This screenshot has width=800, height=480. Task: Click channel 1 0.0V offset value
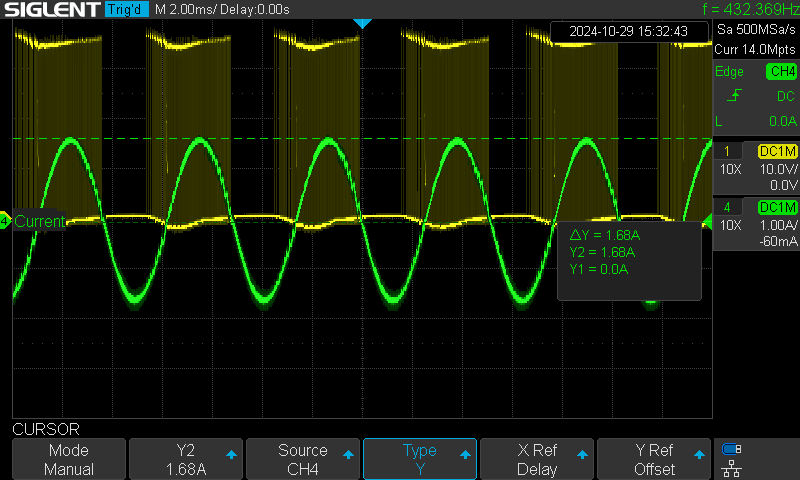(x=784, y=185)
